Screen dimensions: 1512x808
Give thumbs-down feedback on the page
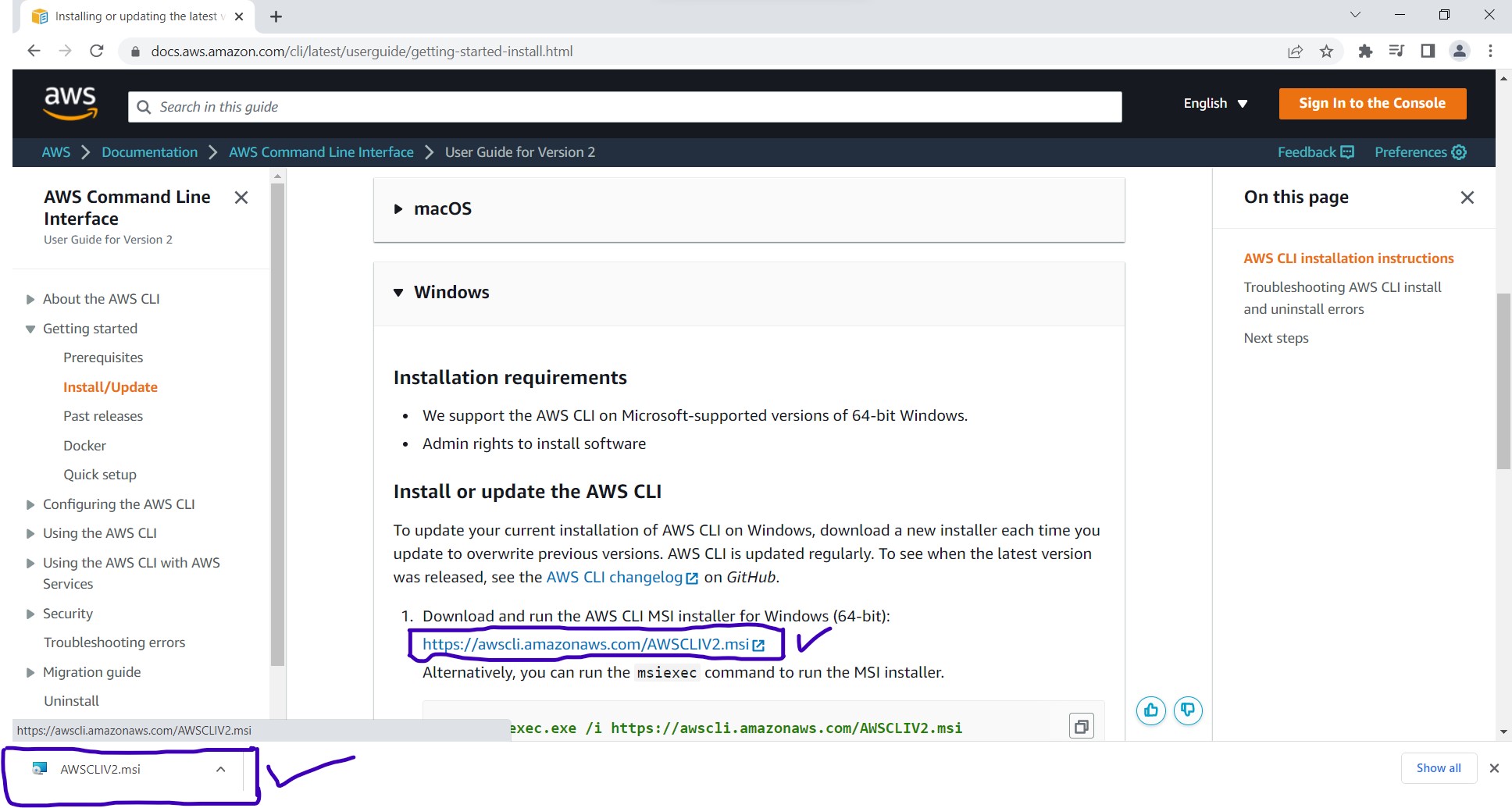[1188, 710]
